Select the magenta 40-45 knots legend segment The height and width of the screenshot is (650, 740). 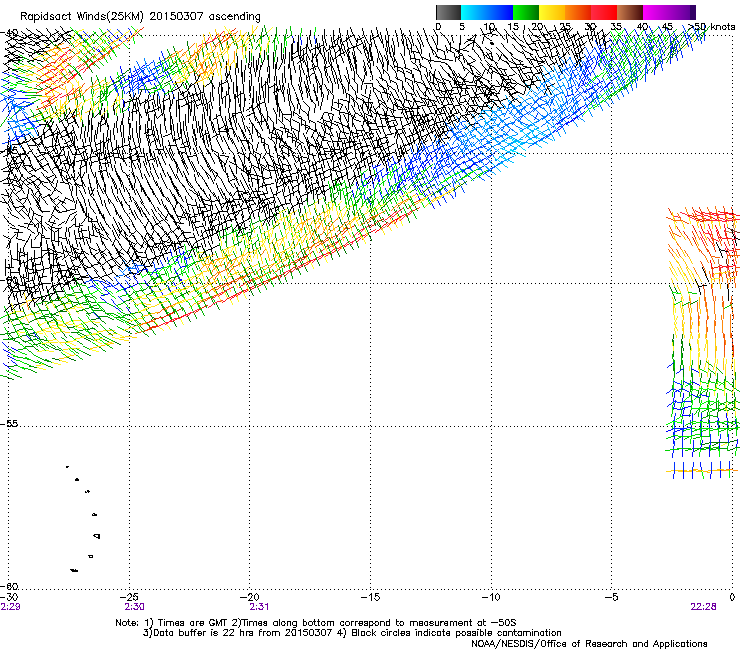[656, 12]
